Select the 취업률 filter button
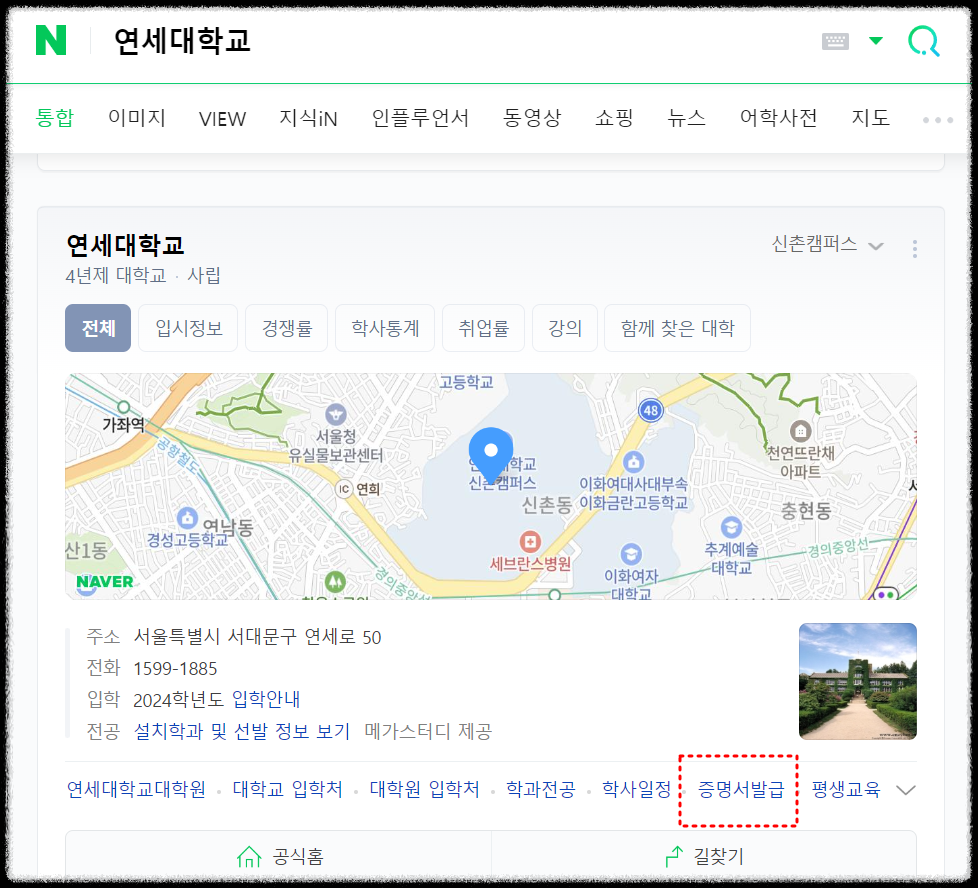This screenshot has width=978, height=888. [483, 328]
